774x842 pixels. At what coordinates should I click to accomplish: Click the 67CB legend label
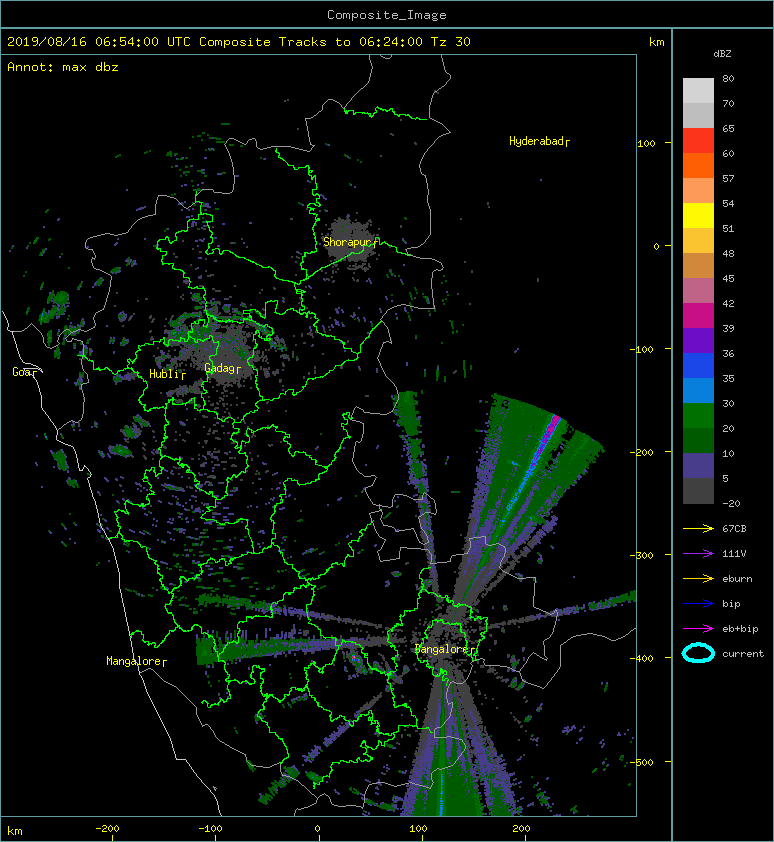[x=734, y=529]
